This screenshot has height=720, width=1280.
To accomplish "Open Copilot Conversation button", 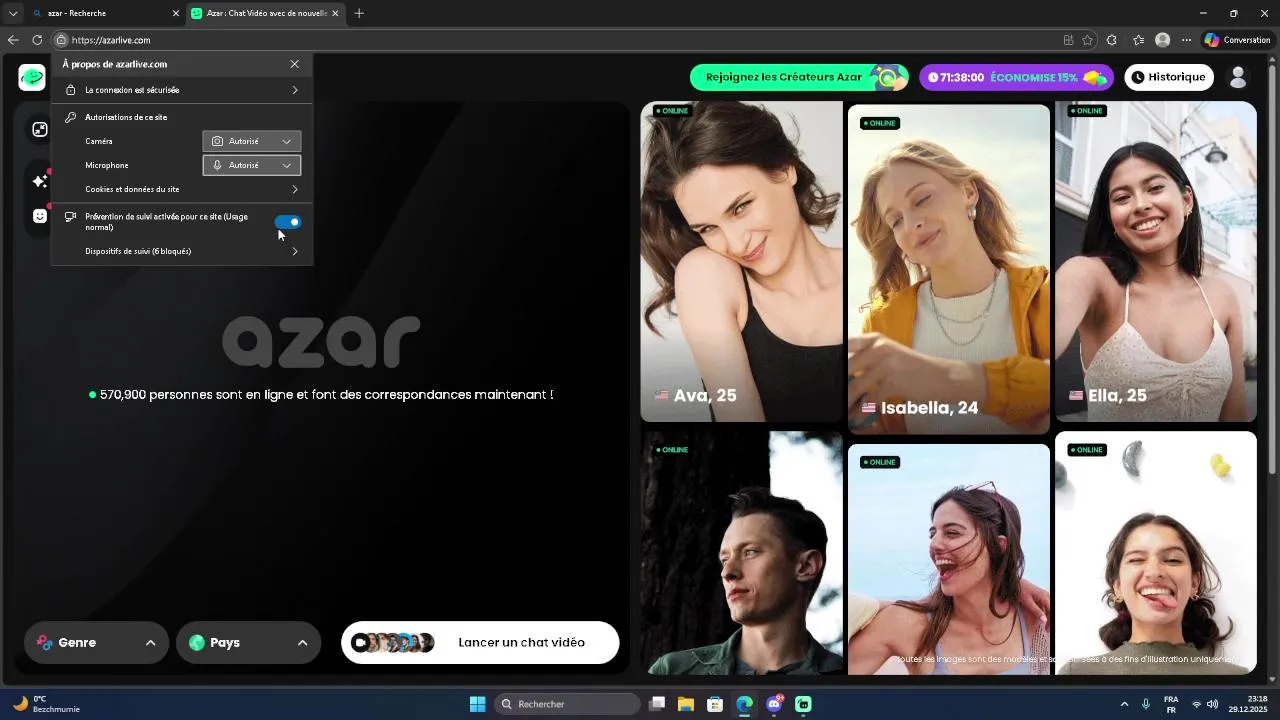I will coord(1237,40).
